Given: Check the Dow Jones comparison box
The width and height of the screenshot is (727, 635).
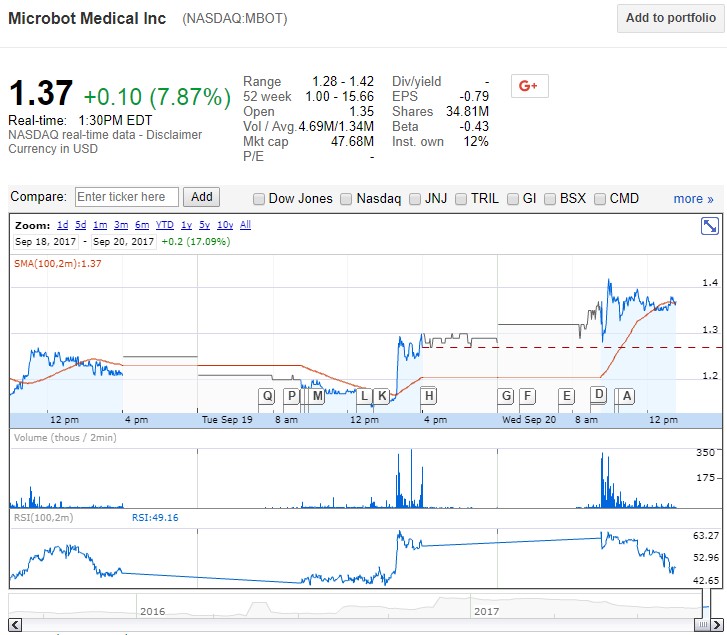Looking at the screenshot, I should coord(259,199).
